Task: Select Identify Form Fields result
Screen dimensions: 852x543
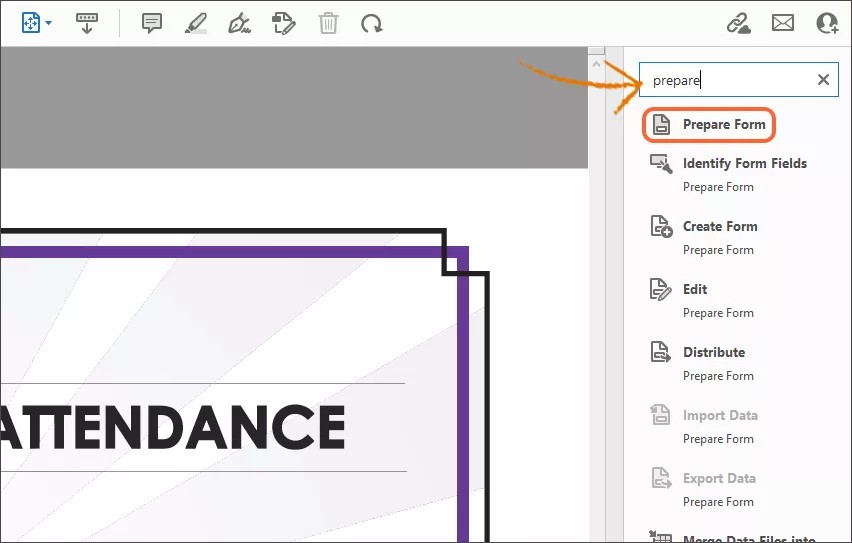Action: [744, 163]
